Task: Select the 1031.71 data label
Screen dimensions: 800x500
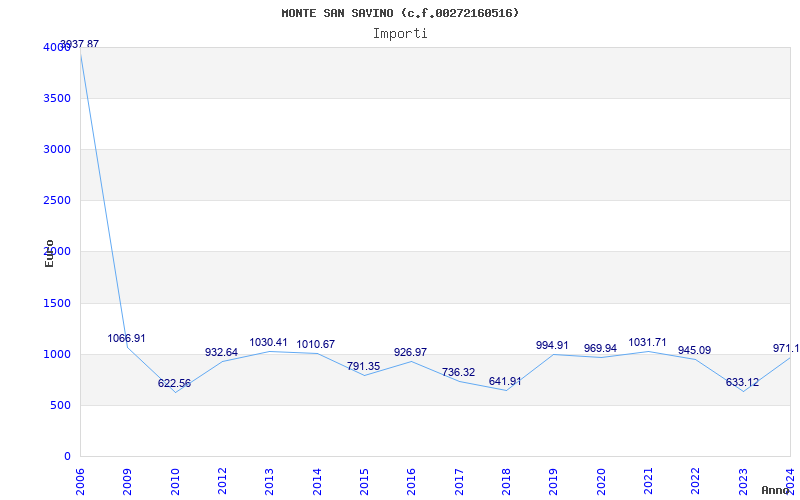Action: point(647,342)
